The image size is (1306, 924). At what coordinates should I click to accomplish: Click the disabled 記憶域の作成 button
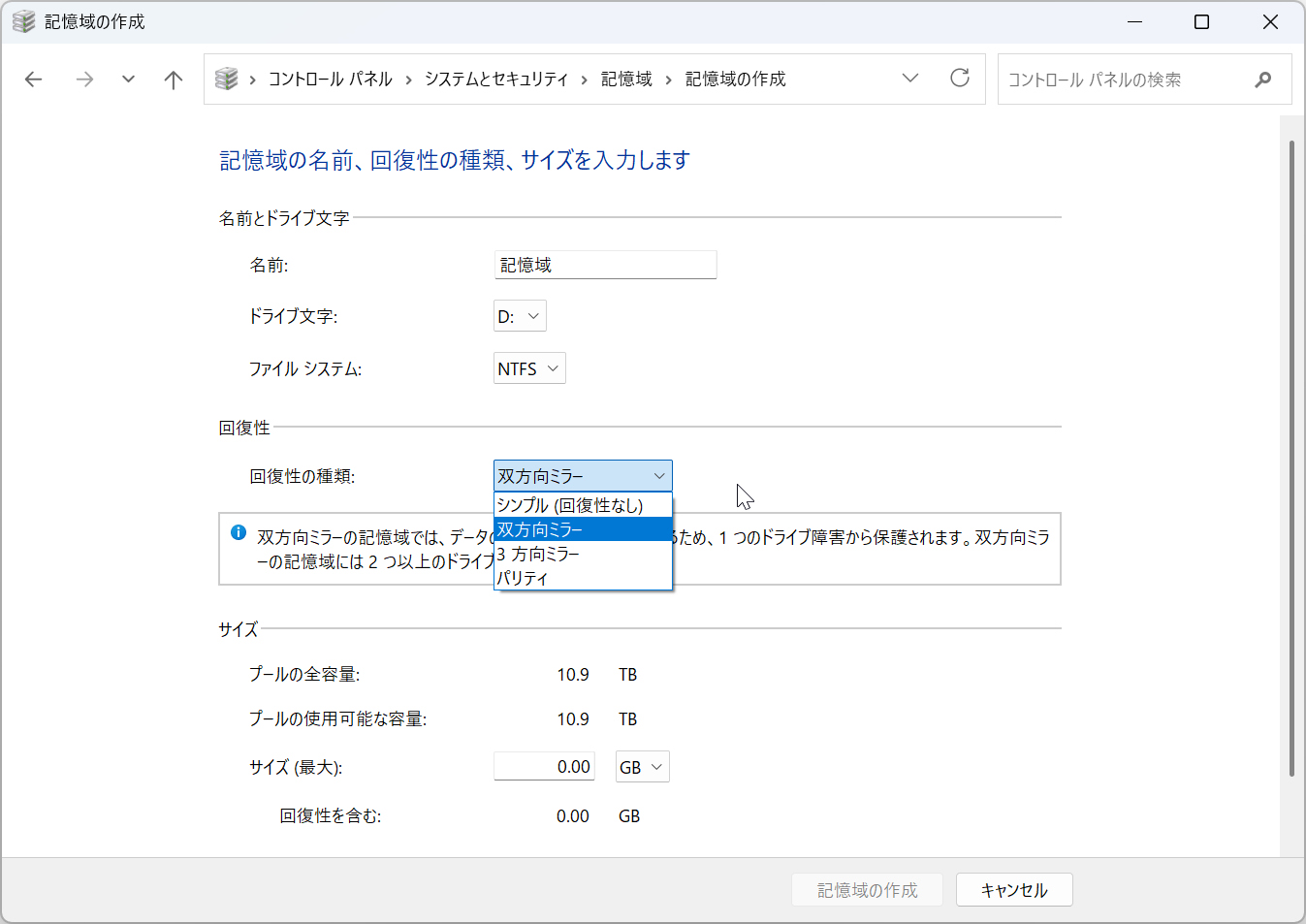[x=867, y=890]
